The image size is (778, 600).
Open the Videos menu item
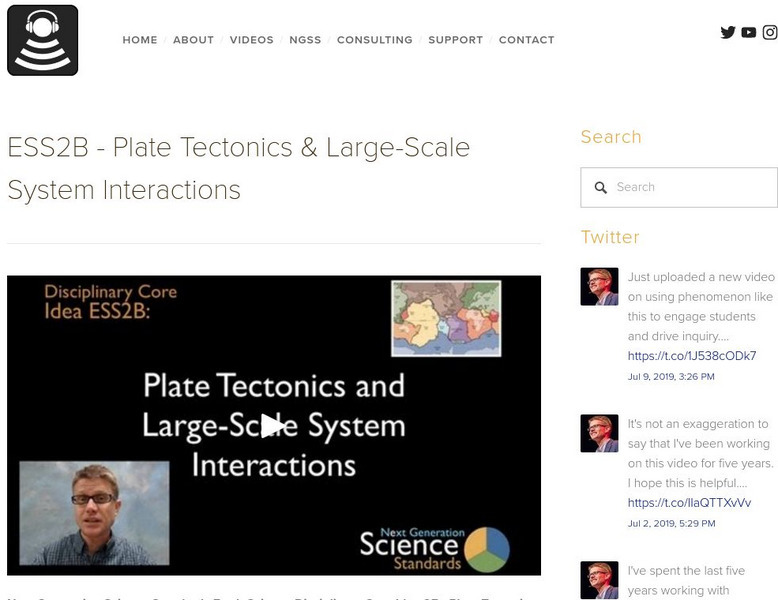point(251,40)
